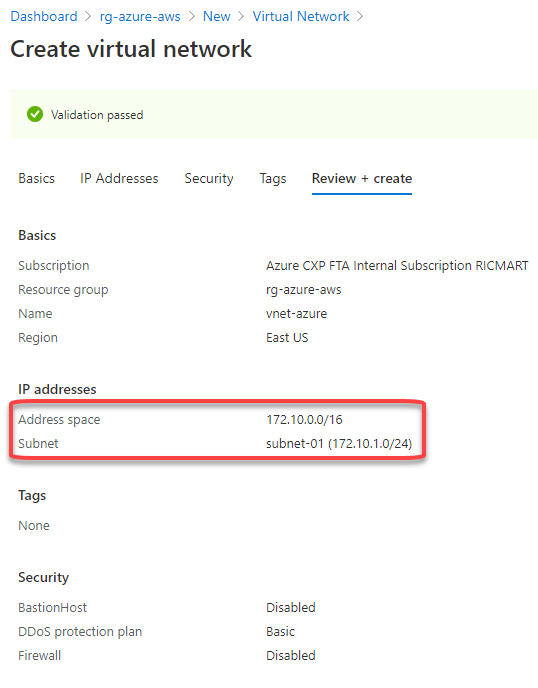The image size is (538, 688).
Task: Click the DDoS protection plan Basic value
Action: (280, 632)
